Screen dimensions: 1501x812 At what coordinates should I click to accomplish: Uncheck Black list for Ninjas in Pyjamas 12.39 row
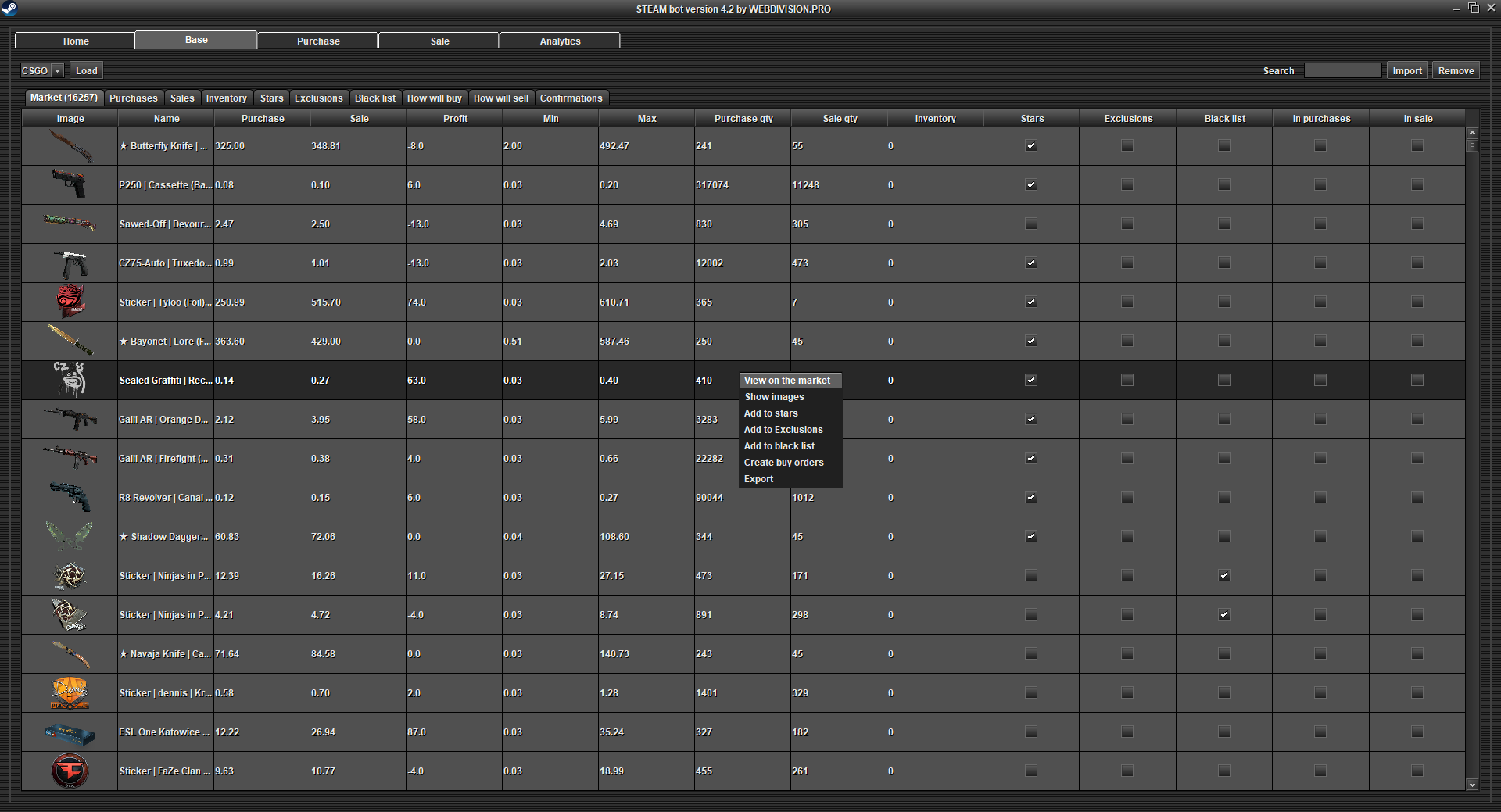pos(1224,576)
